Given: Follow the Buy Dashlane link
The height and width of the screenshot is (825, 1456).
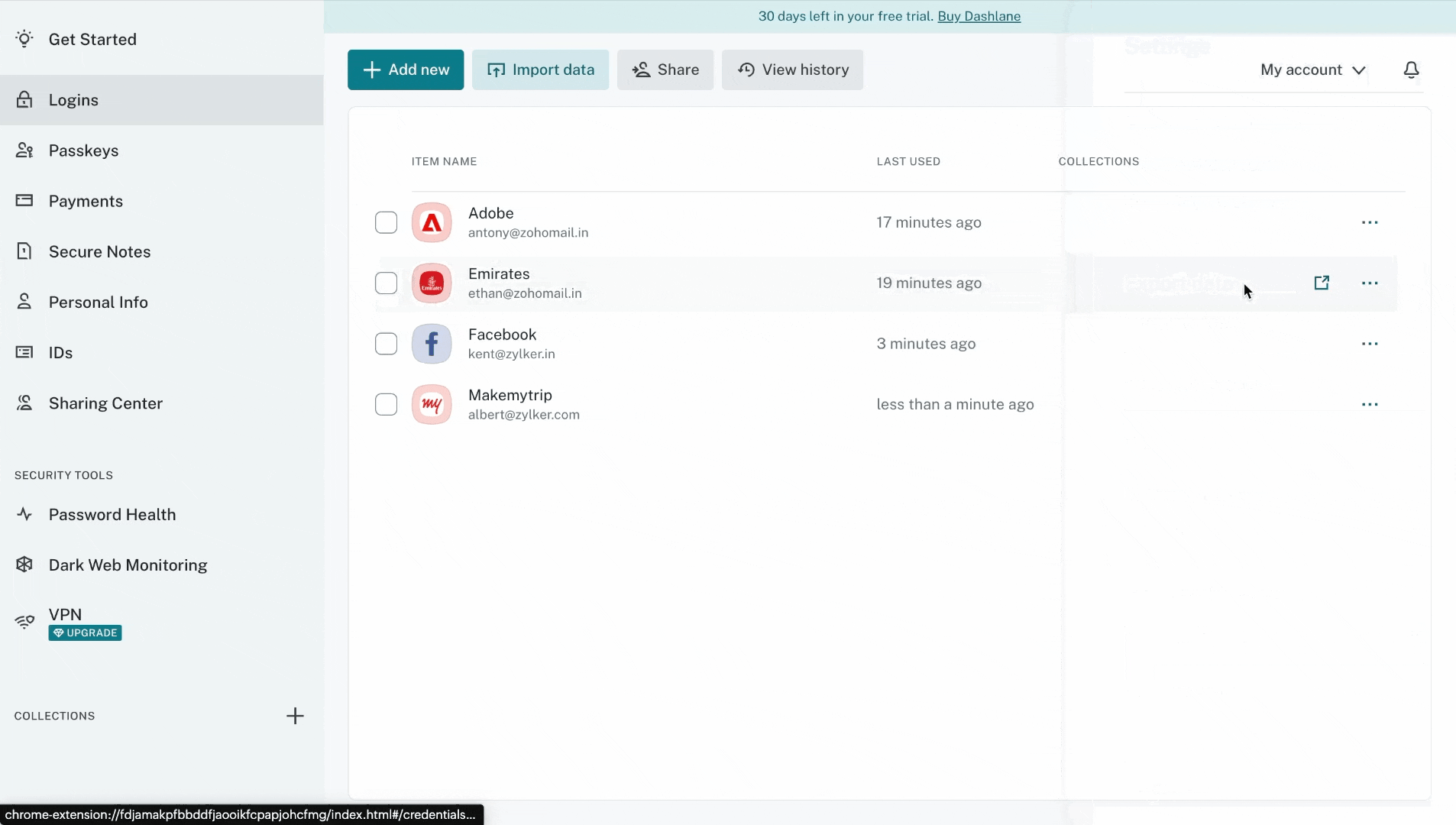Looking at the screenshot, I should (x=979, y=16).
